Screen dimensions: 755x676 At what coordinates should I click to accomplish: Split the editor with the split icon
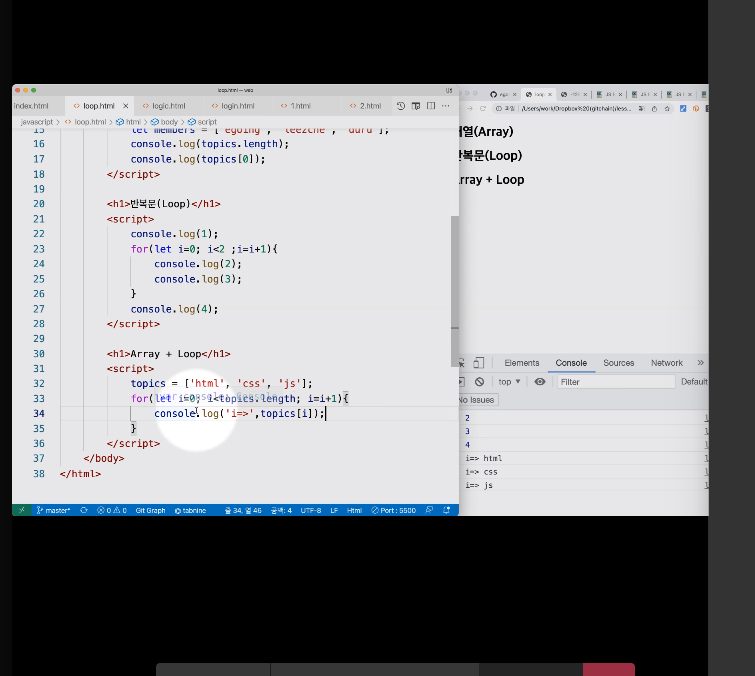(x=431, y=106)
